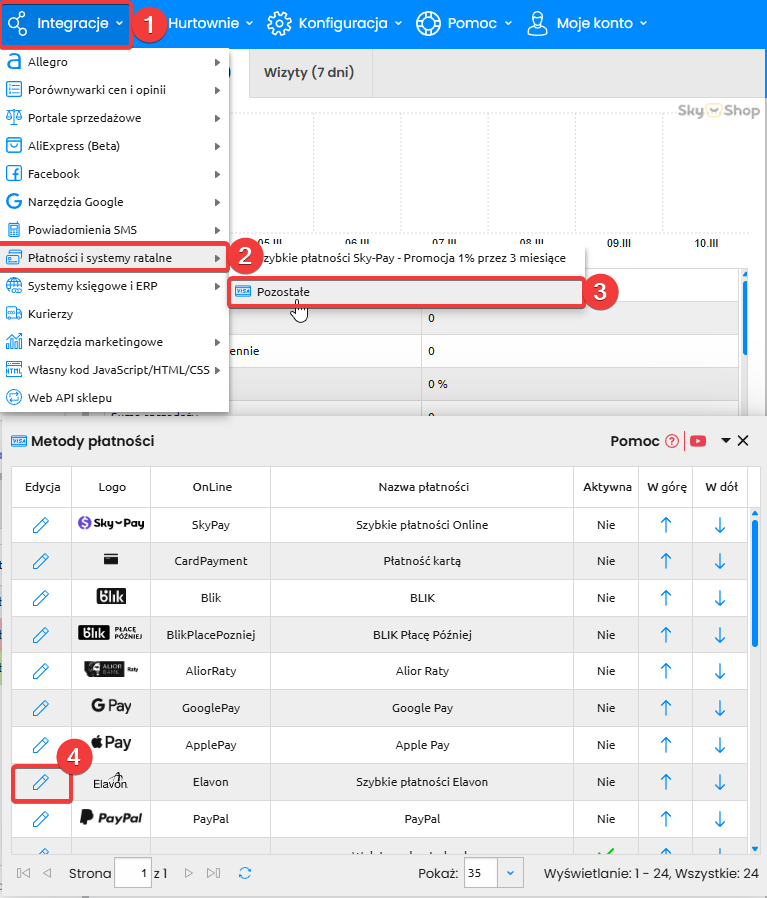Expand the Moje konto menu
767x898 pixels.
pyautogui.click(x=587, y=23)
